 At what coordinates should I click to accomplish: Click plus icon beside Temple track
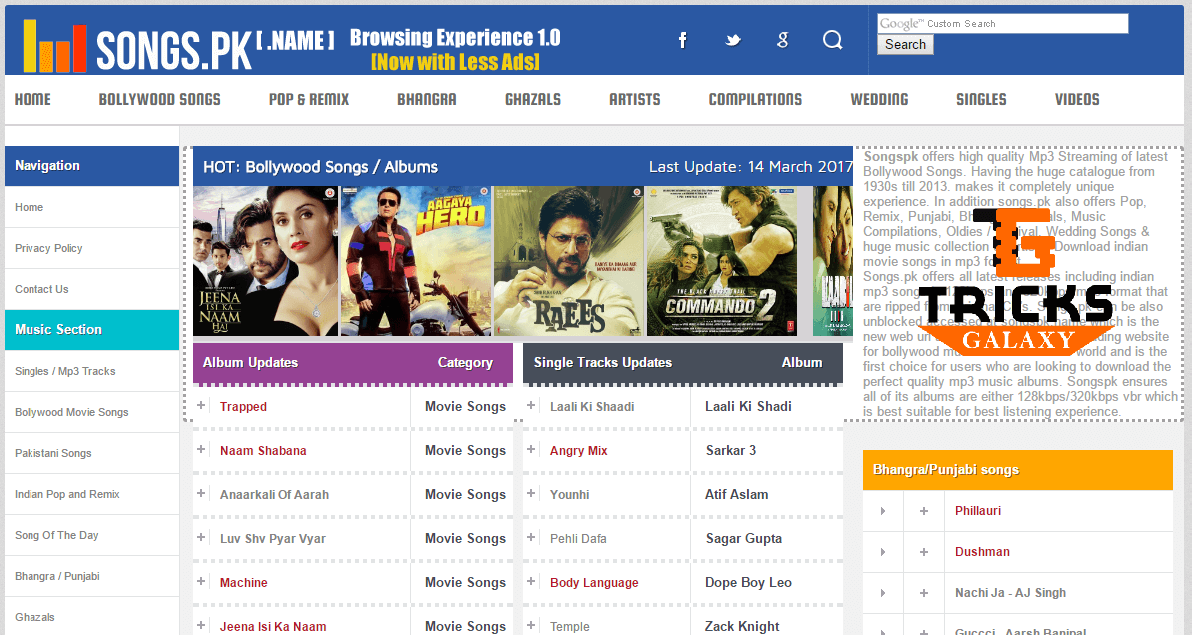pos(531,626)
